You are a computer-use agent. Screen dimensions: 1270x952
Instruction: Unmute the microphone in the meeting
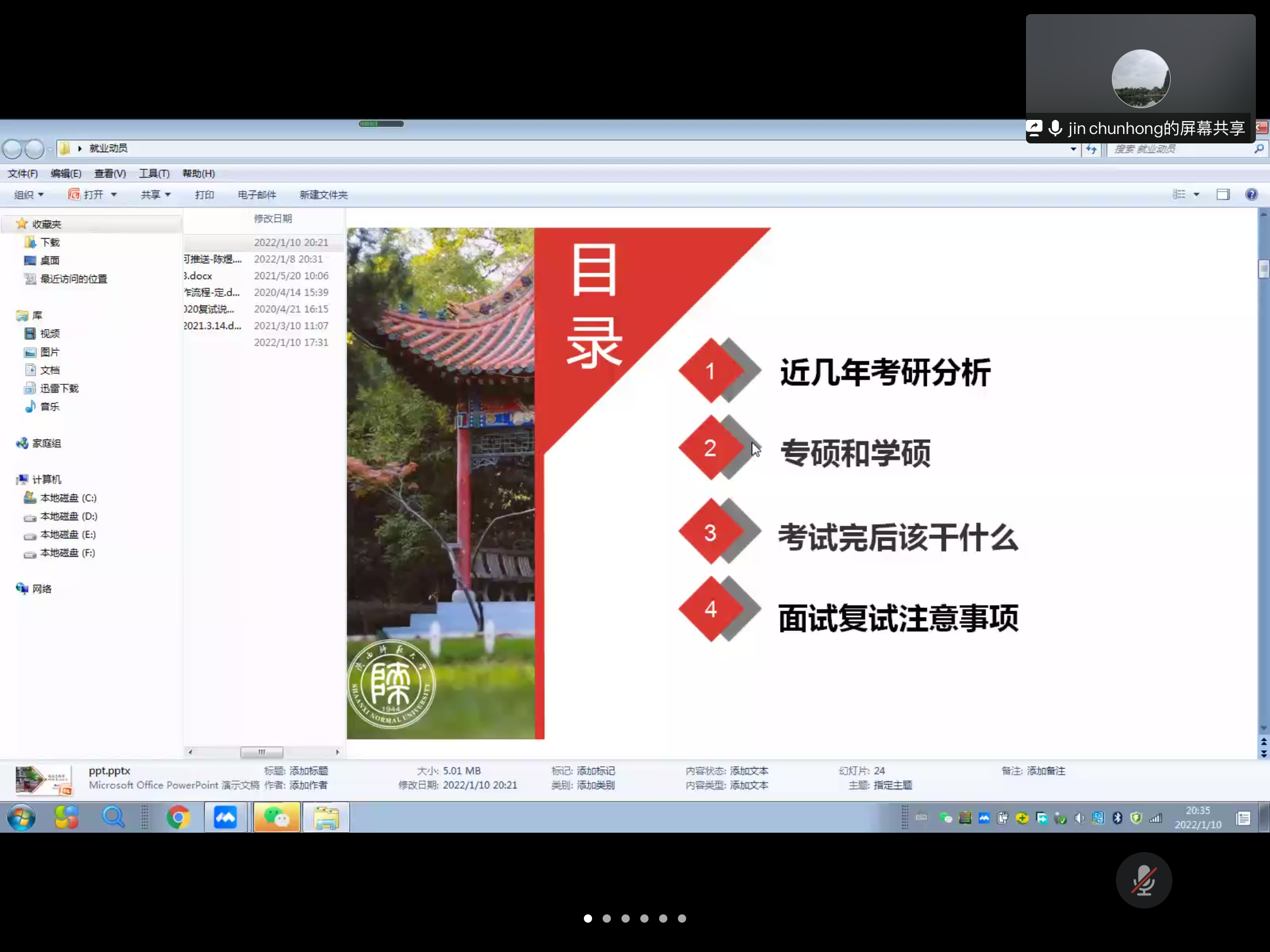pyautogui.click(x=1144, y=880)
